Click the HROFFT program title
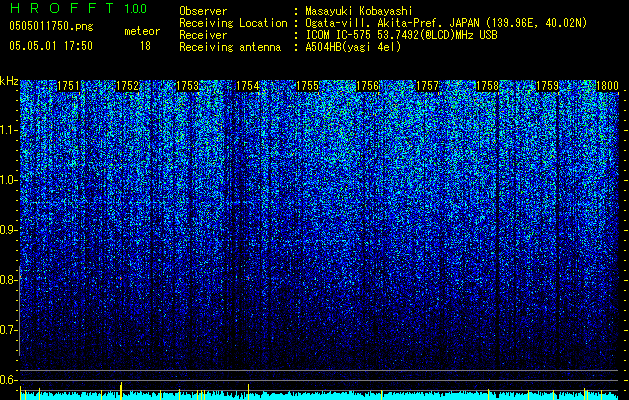 [x=62, y=8]
